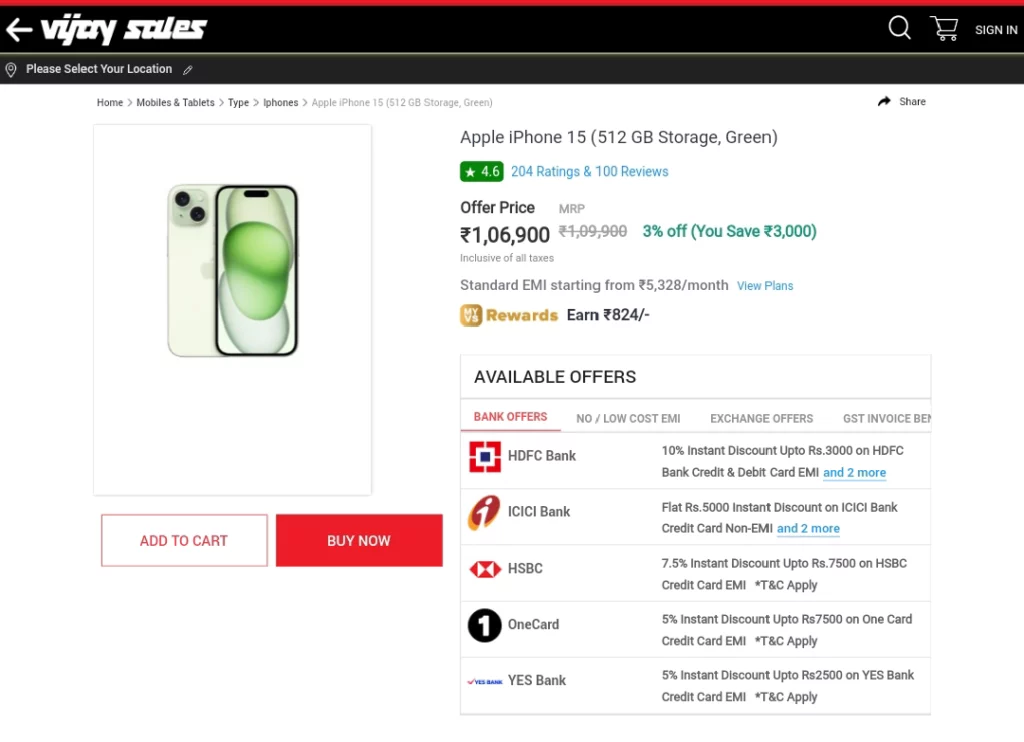This screenshot has width=1024, height=742.
Task: Click the Add to Cart button
Action: (x=184, y=541)
